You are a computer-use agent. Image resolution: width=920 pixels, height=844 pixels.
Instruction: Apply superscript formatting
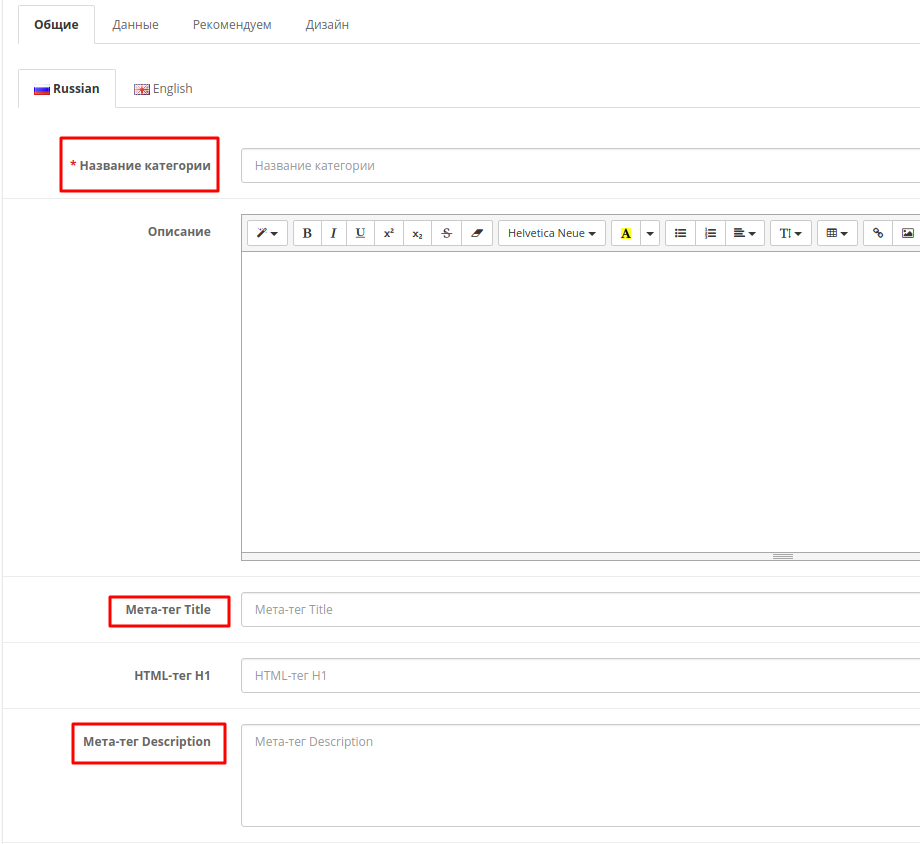tap(389, 233)
